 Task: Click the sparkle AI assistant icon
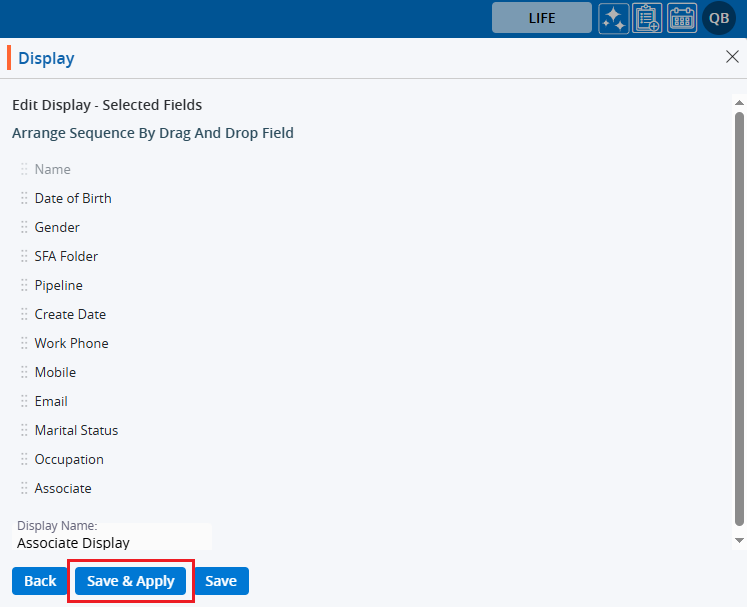click(x=614, y=18)
